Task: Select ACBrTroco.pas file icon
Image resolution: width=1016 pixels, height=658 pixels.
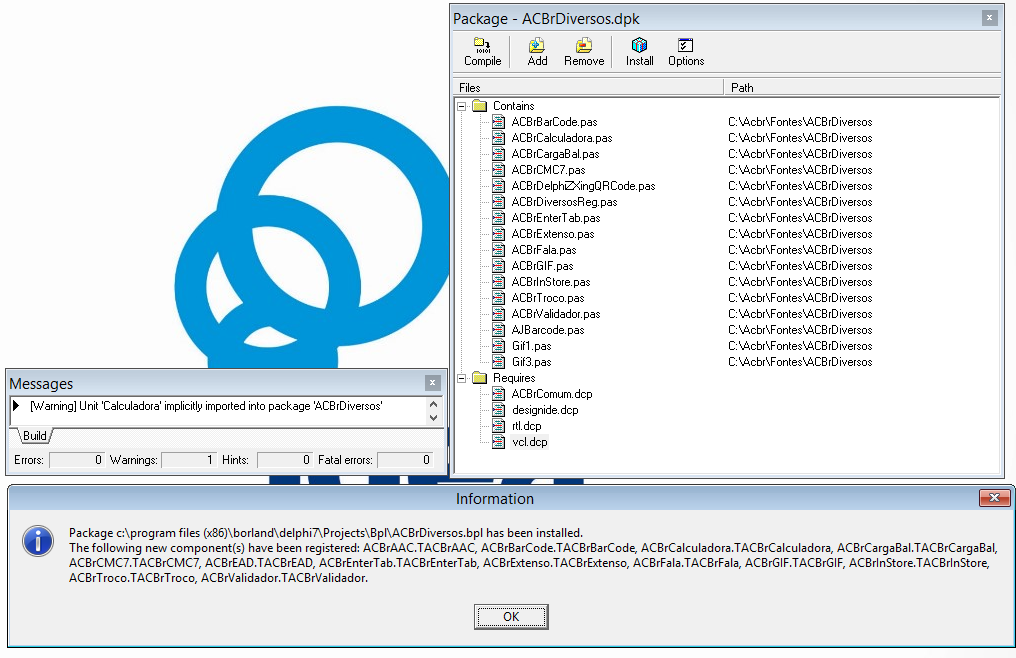Action: pos(498,298)
